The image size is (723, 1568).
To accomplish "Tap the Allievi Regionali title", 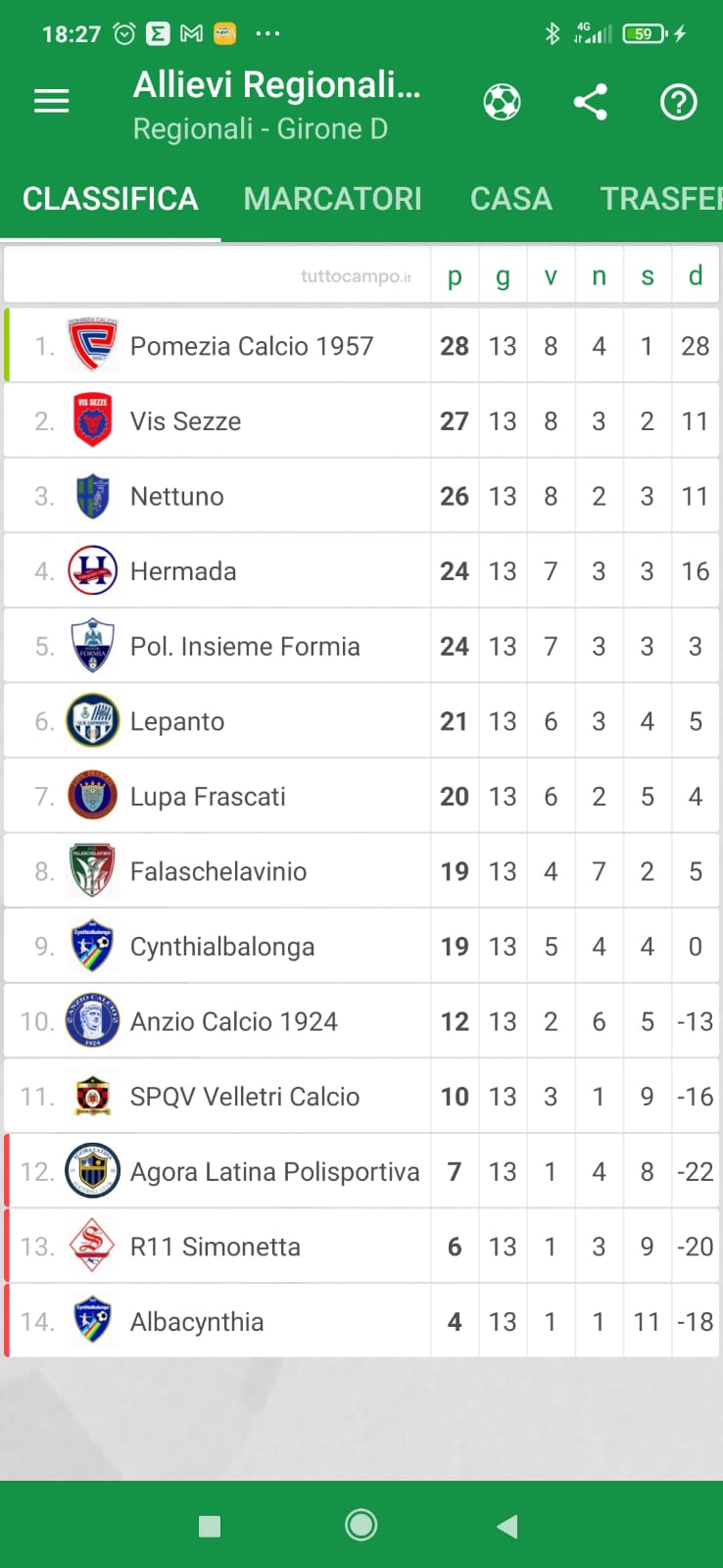I will pyautogui.click(x=276, y=86).
